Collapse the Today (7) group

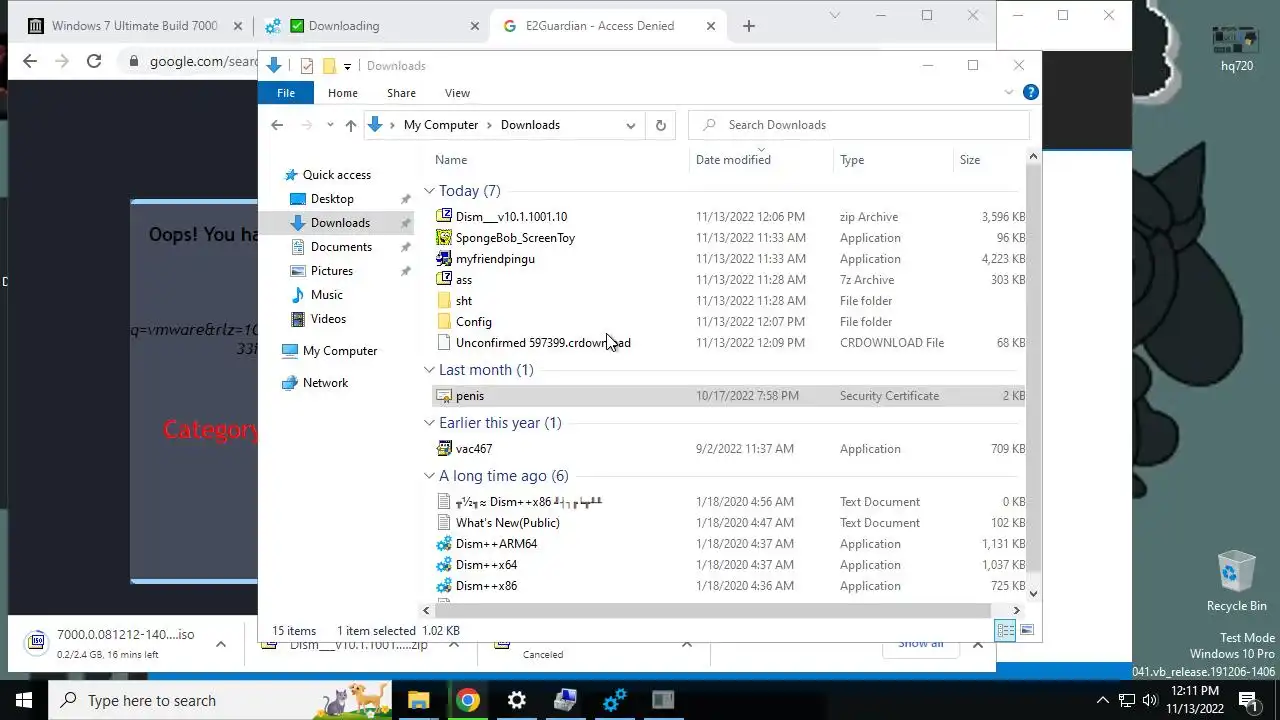(x=429, y=191)
